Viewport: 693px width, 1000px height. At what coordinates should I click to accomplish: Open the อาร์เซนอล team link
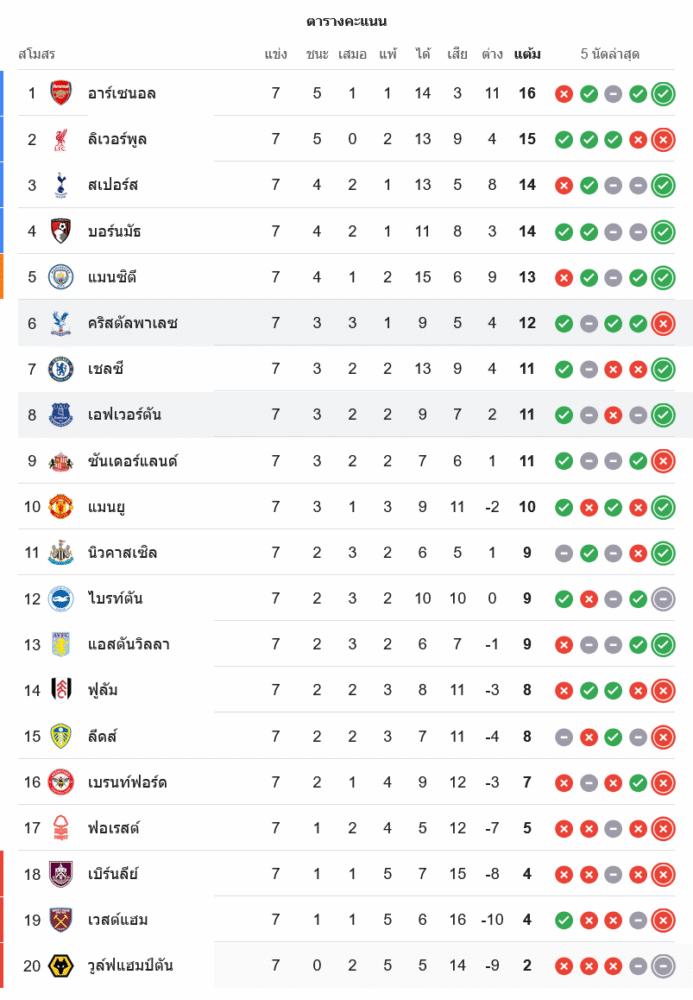(x=121, y=93)
